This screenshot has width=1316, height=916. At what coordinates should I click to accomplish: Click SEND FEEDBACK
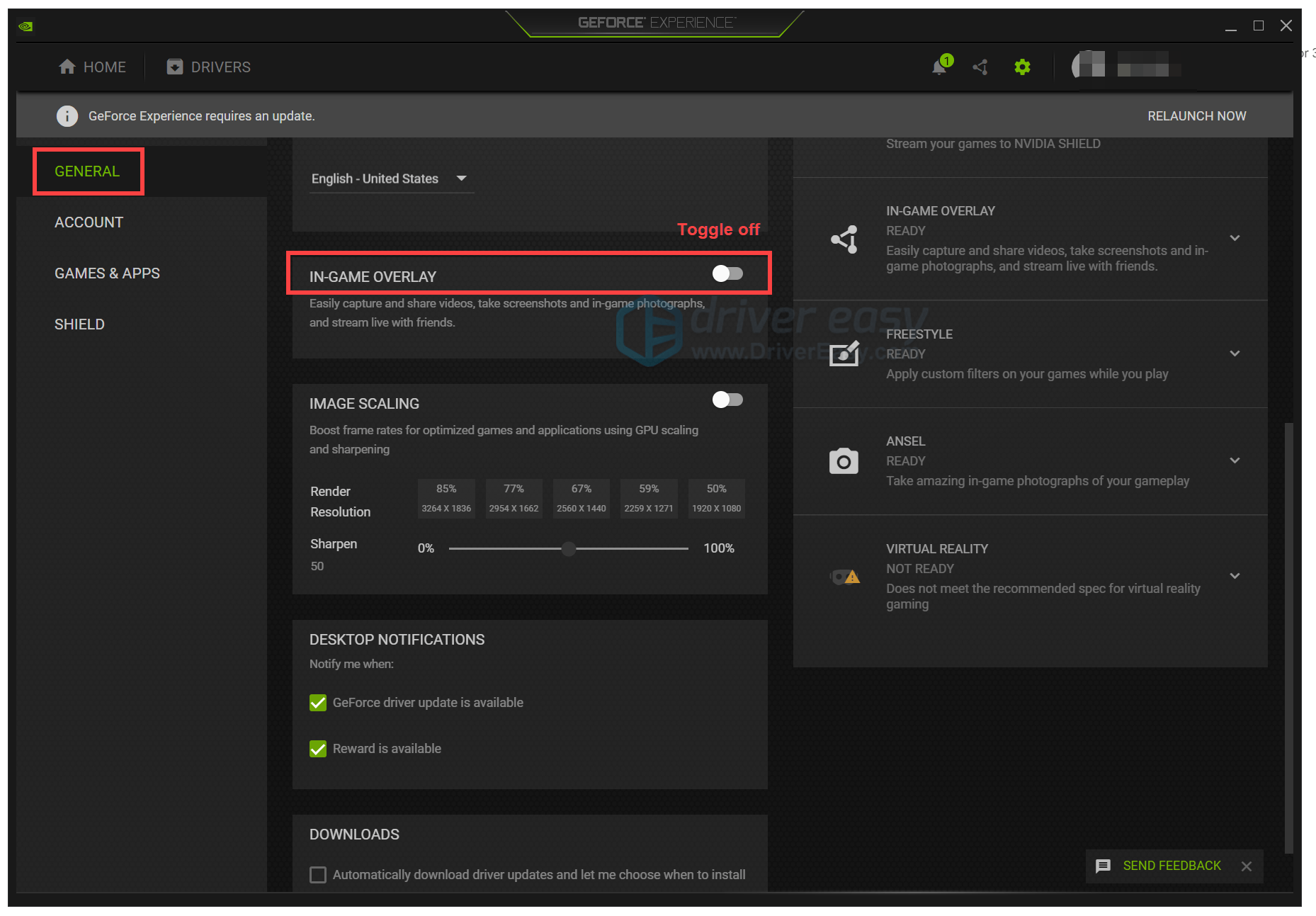[1172, 865]
